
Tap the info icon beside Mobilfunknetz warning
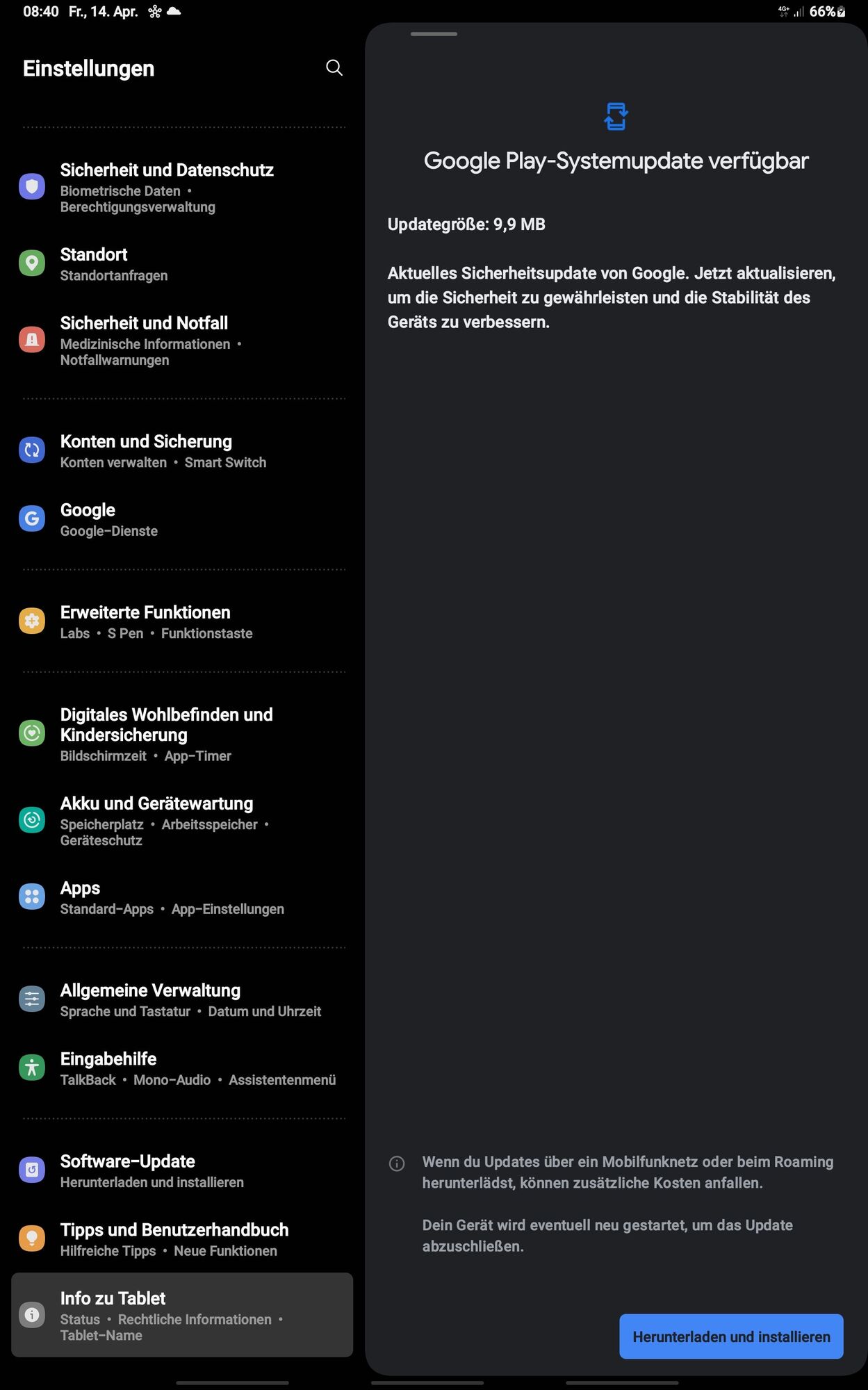coord(397,1163)
